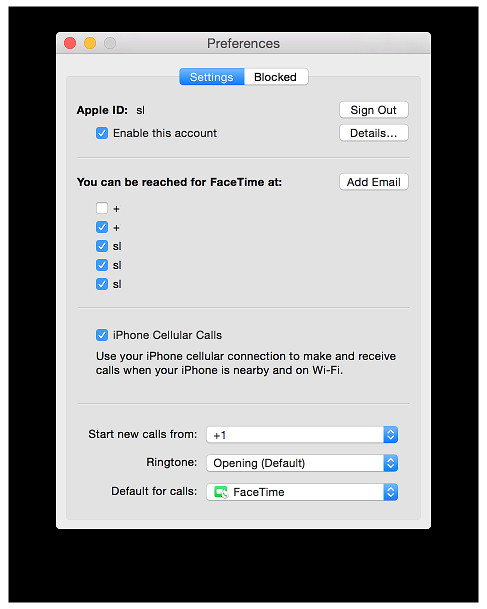
Task: Toggle Enable this account checkbox
Action: 102,133
